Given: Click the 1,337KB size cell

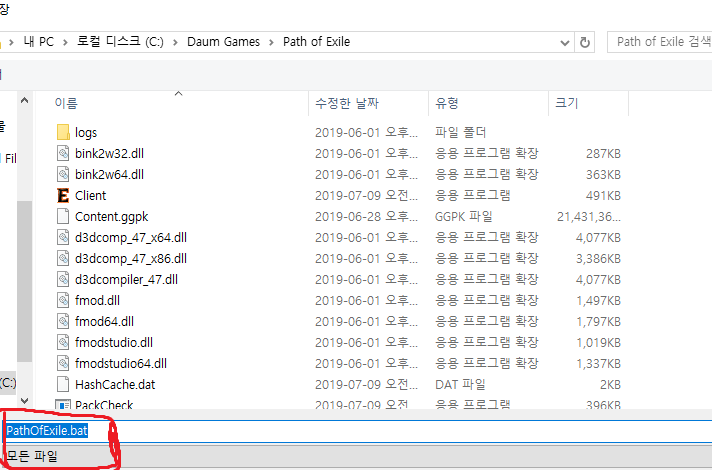Looking at the screenshot, I should (598, 363).
